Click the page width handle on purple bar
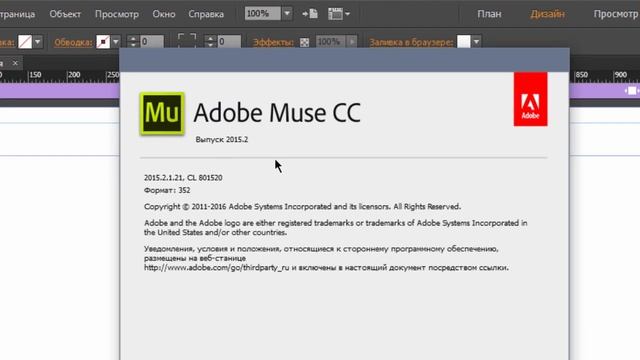This screenshot has height=360, width=640. [632, 91]
